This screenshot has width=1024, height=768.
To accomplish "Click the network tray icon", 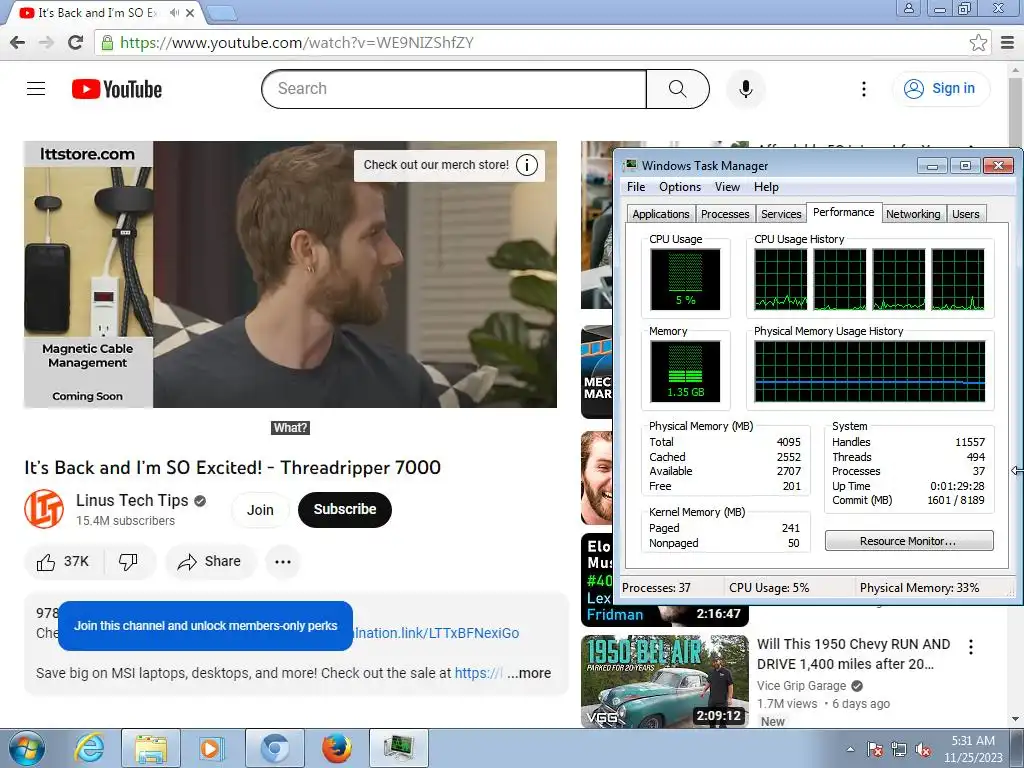I will click(x=899, y=750).
